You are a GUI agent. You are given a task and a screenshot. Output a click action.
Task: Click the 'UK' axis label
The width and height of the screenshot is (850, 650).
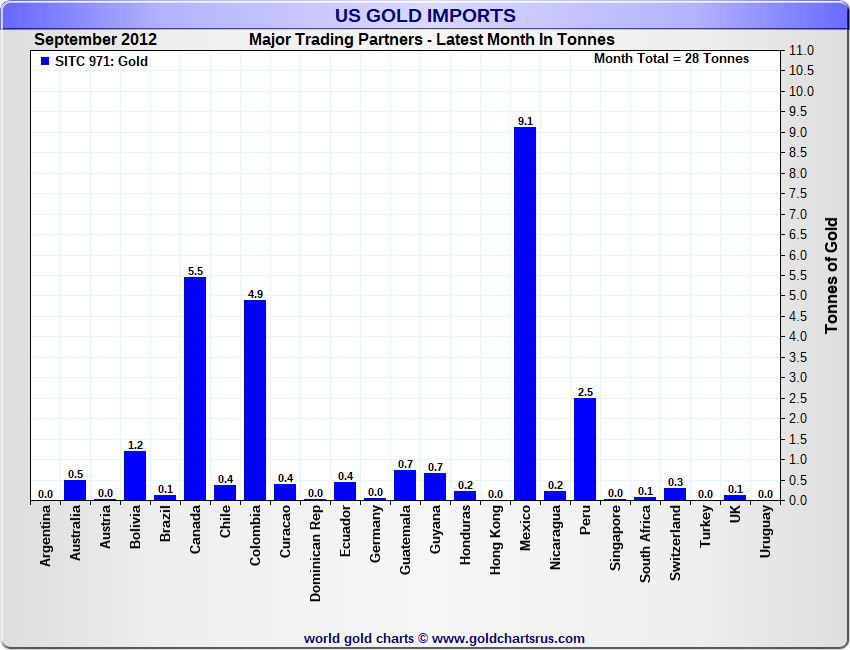[735, 514]
